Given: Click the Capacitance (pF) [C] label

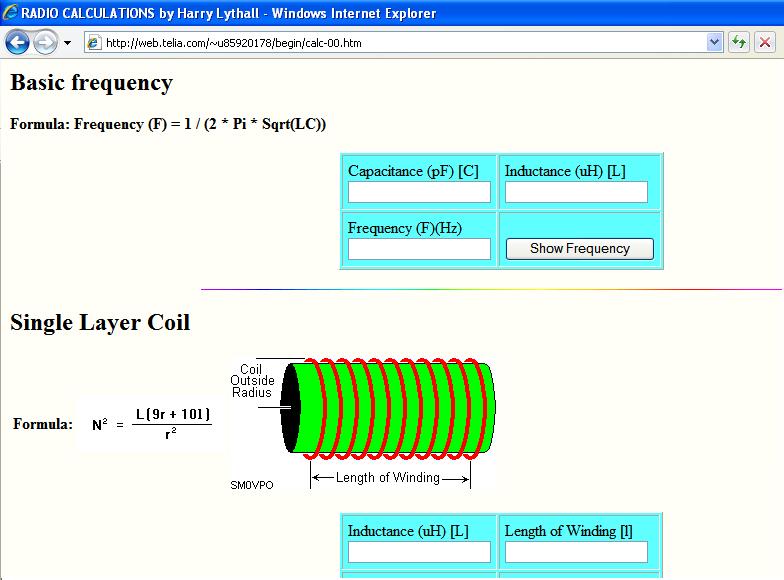Looking at the screenshot, I should pyautogui.click(x=414, y=171).
